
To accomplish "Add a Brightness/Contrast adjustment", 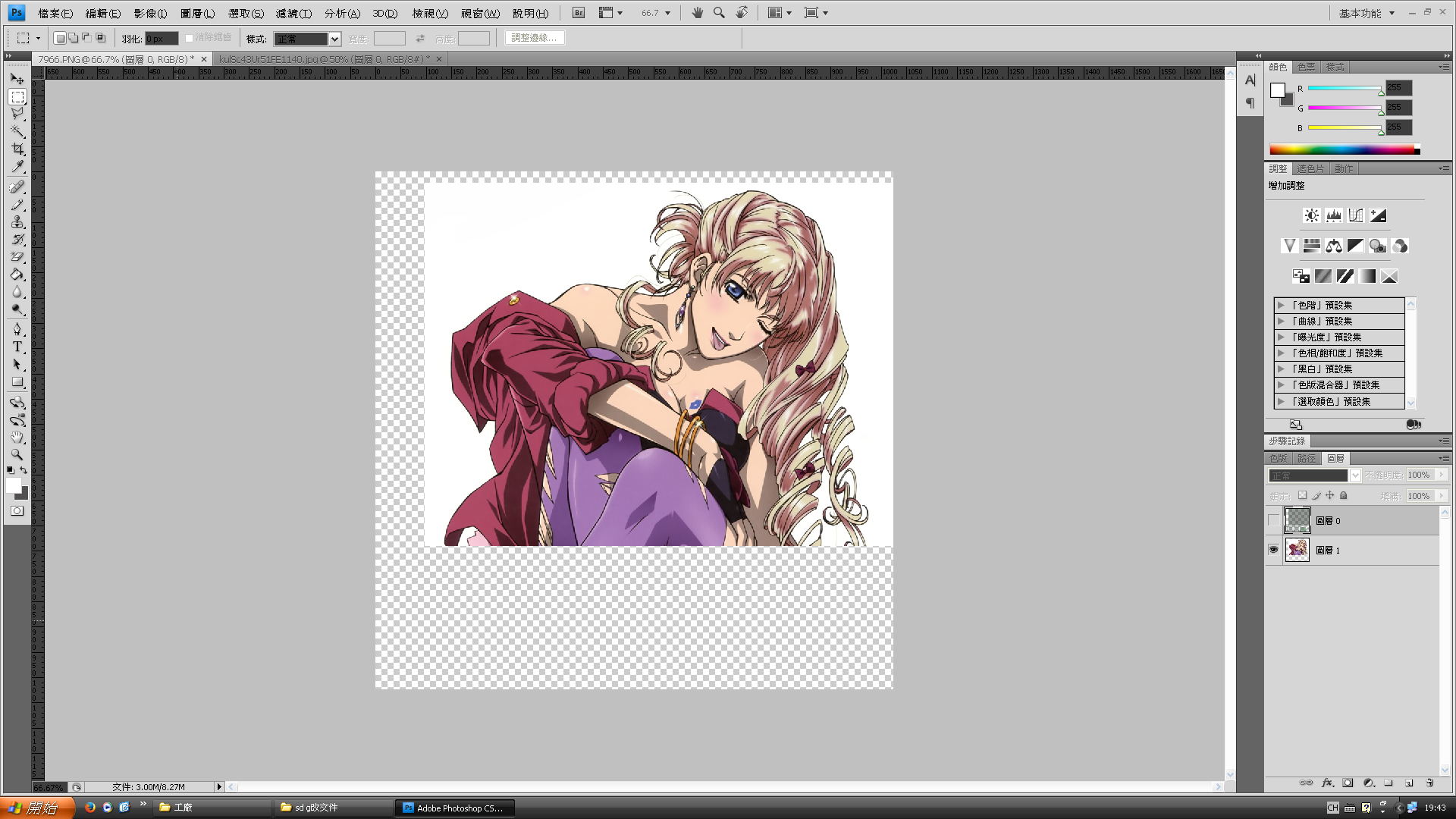I will (x=1311, y=215).
